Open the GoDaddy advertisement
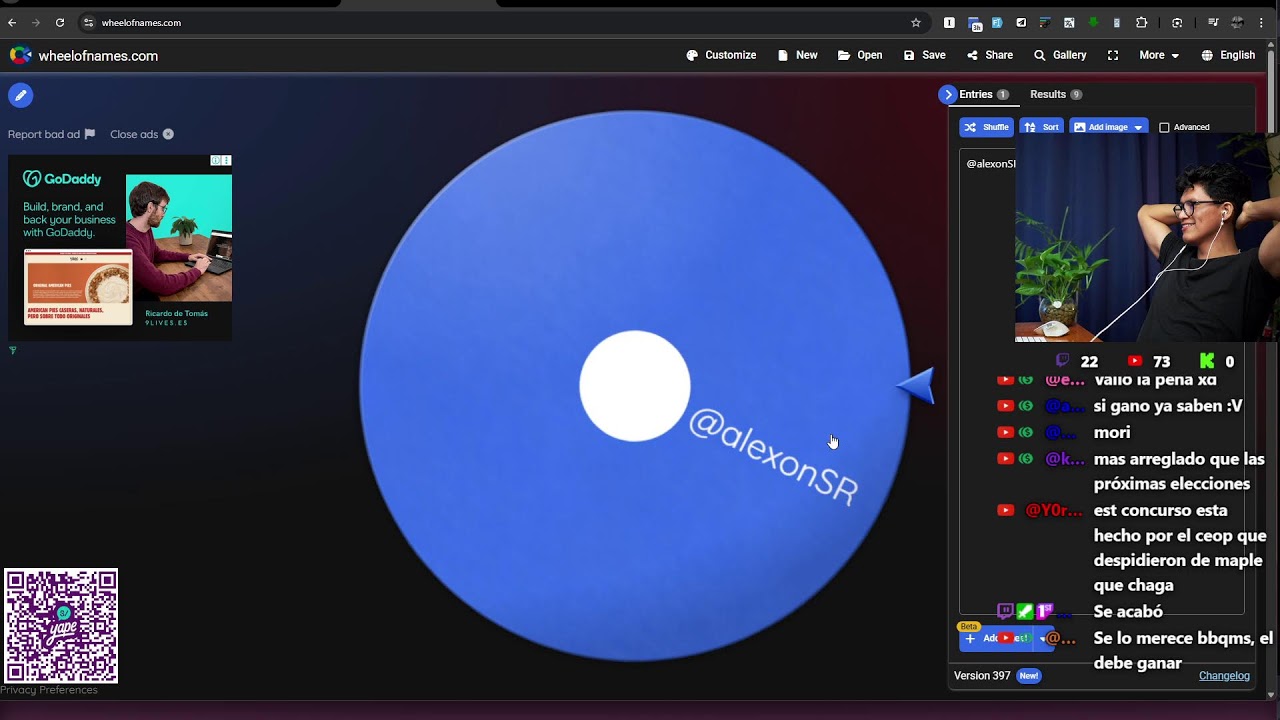The width and height of the screenshot is (1280, 720). coord(120,247)
